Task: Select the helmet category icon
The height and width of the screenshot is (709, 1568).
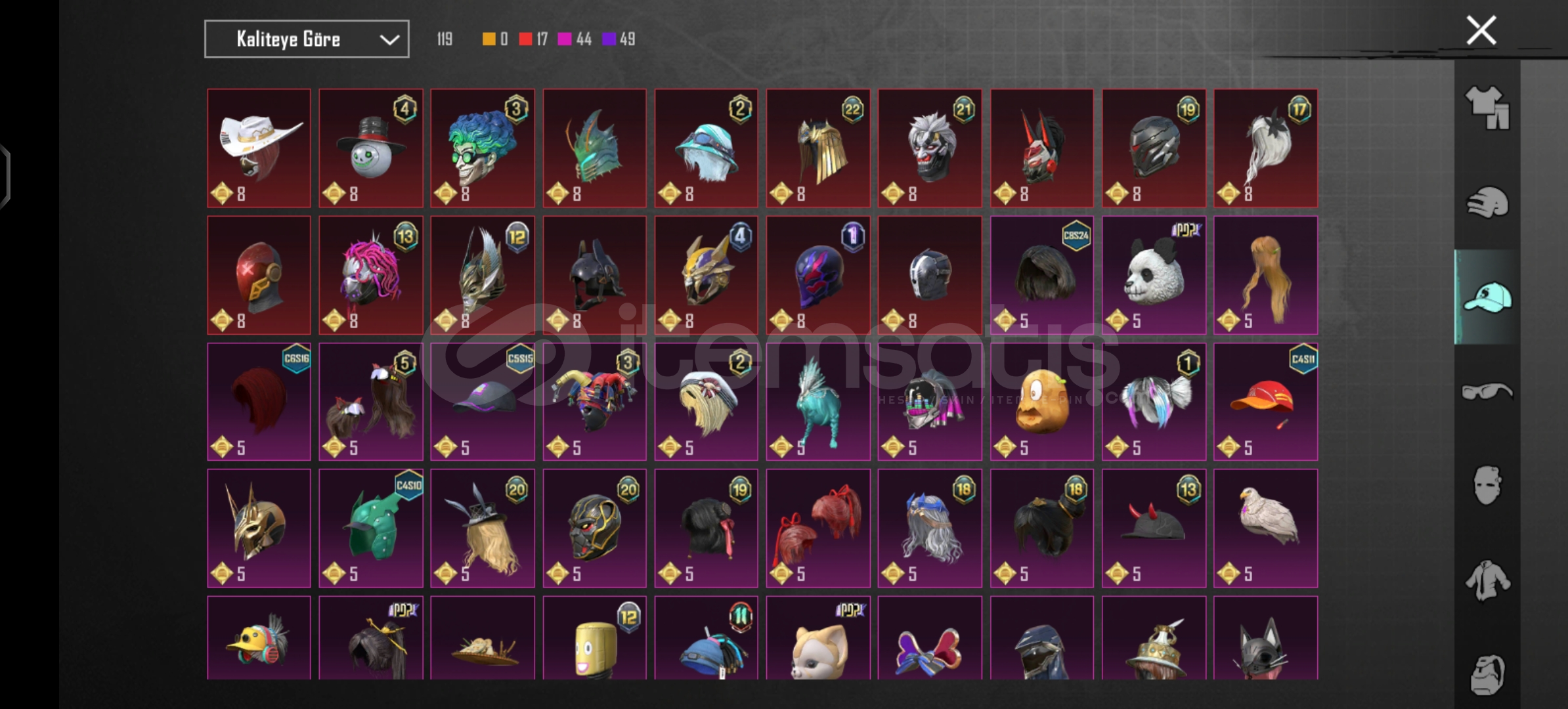Action: point(1487,202)
